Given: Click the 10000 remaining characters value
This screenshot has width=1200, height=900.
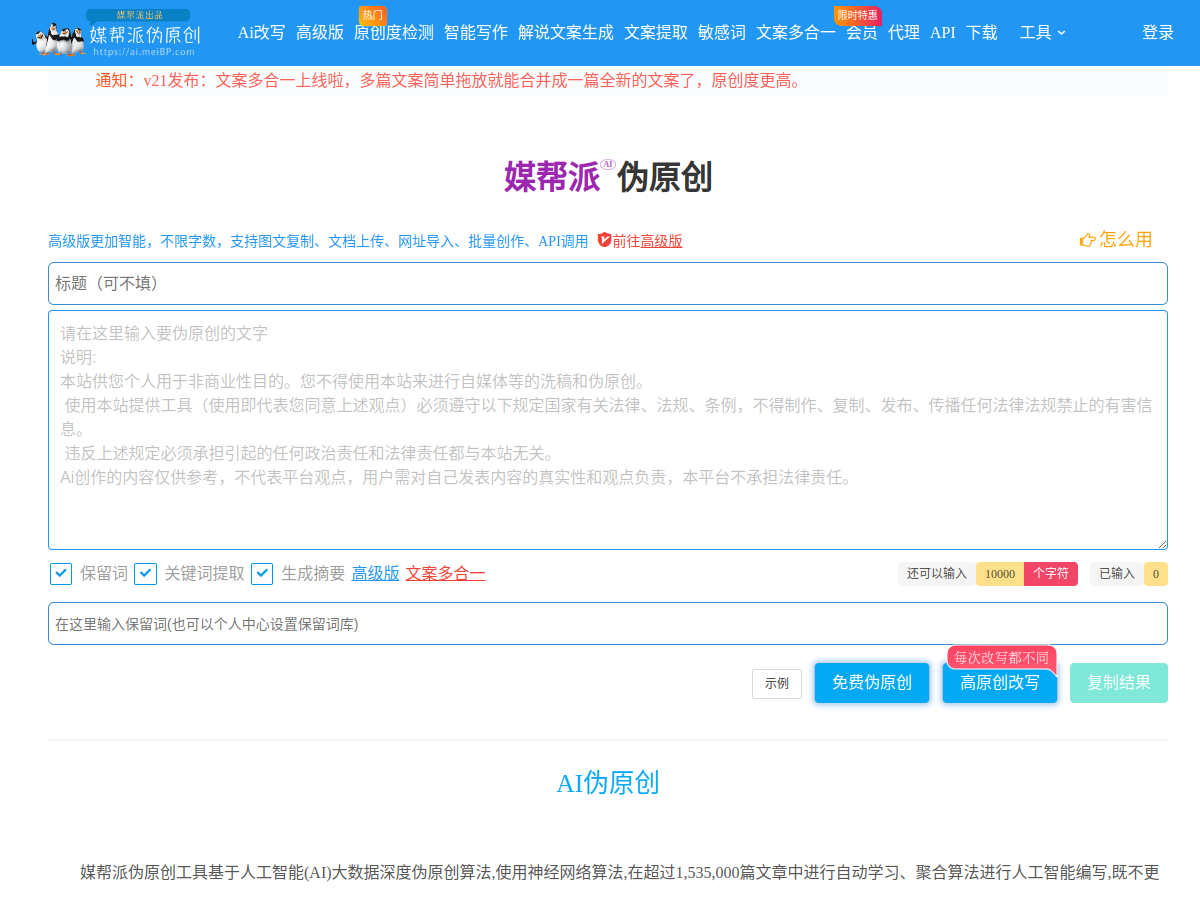Looking at the screenshot, I should click(1000, 574).
